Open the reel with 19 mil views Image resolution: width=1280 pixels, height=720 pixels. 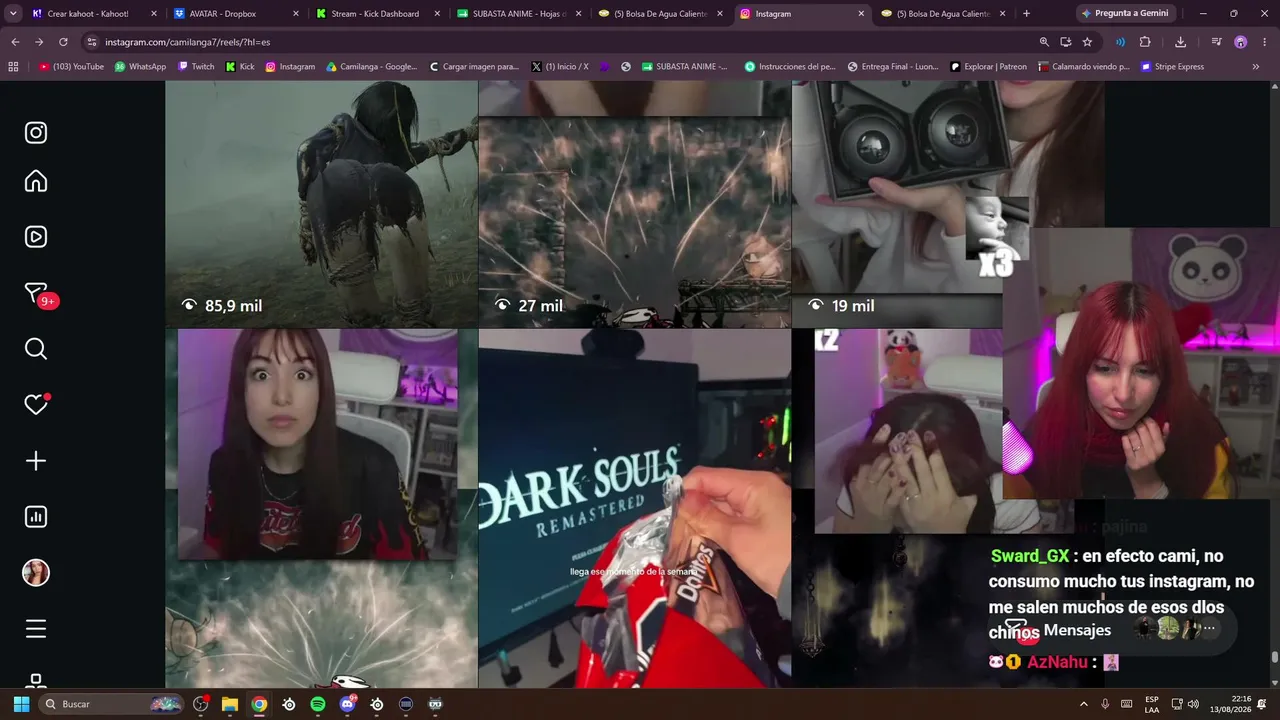pos(897,204)
